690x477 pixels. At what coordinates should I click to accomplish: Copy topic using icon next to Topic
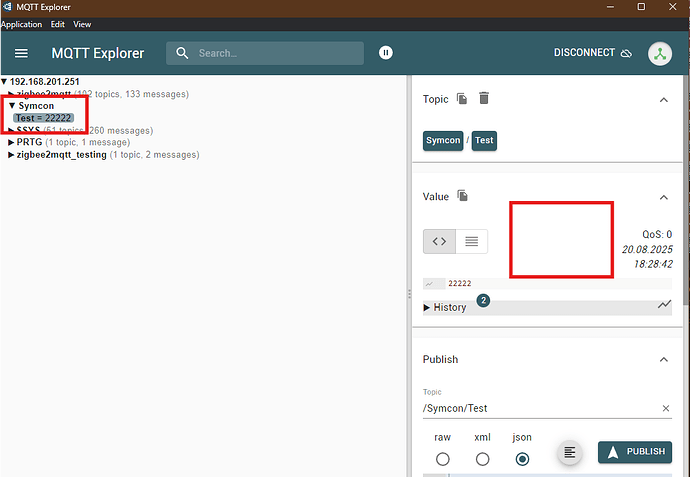tap(462, 99)
